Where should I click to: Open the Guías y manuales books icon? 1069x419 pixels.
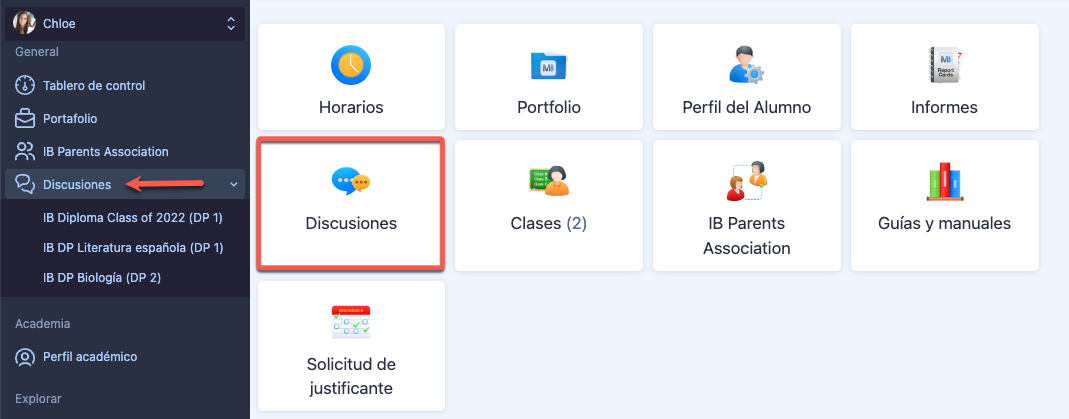click(x=944, y=181)
